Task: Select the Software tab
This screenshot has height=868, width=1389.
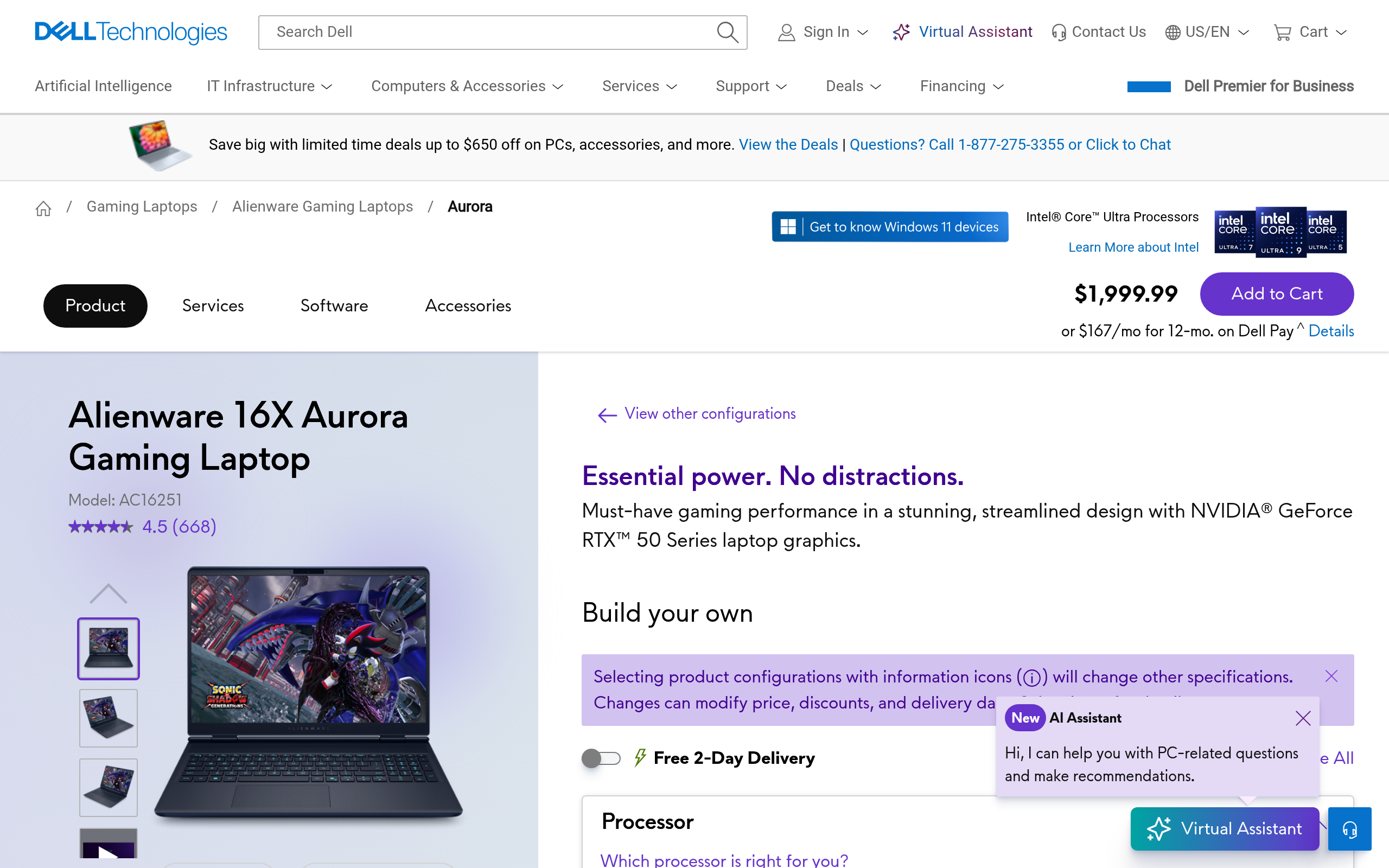Action: (334, 306)
